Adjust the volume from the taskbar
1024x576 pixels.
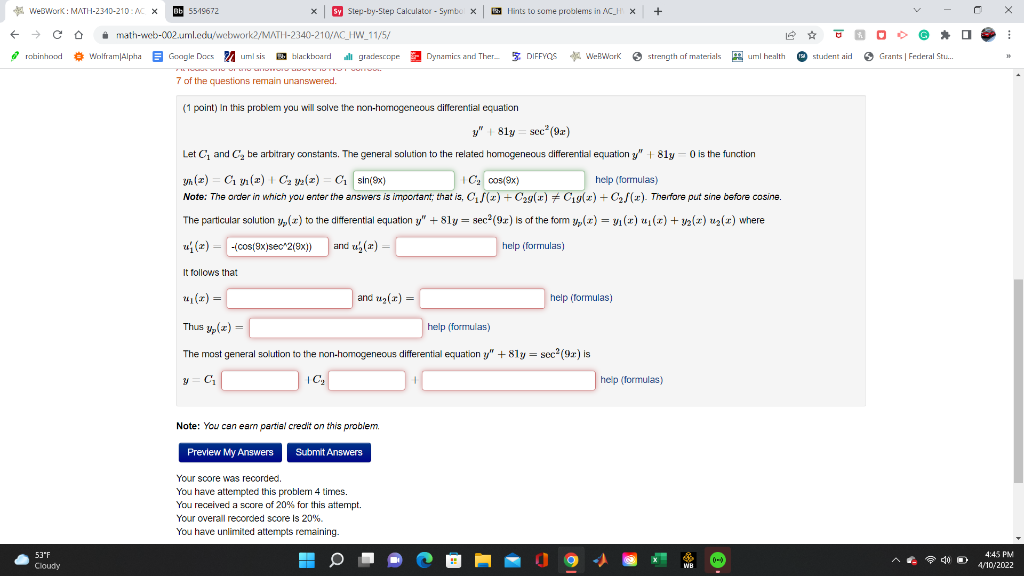click(x=948, y=561)
